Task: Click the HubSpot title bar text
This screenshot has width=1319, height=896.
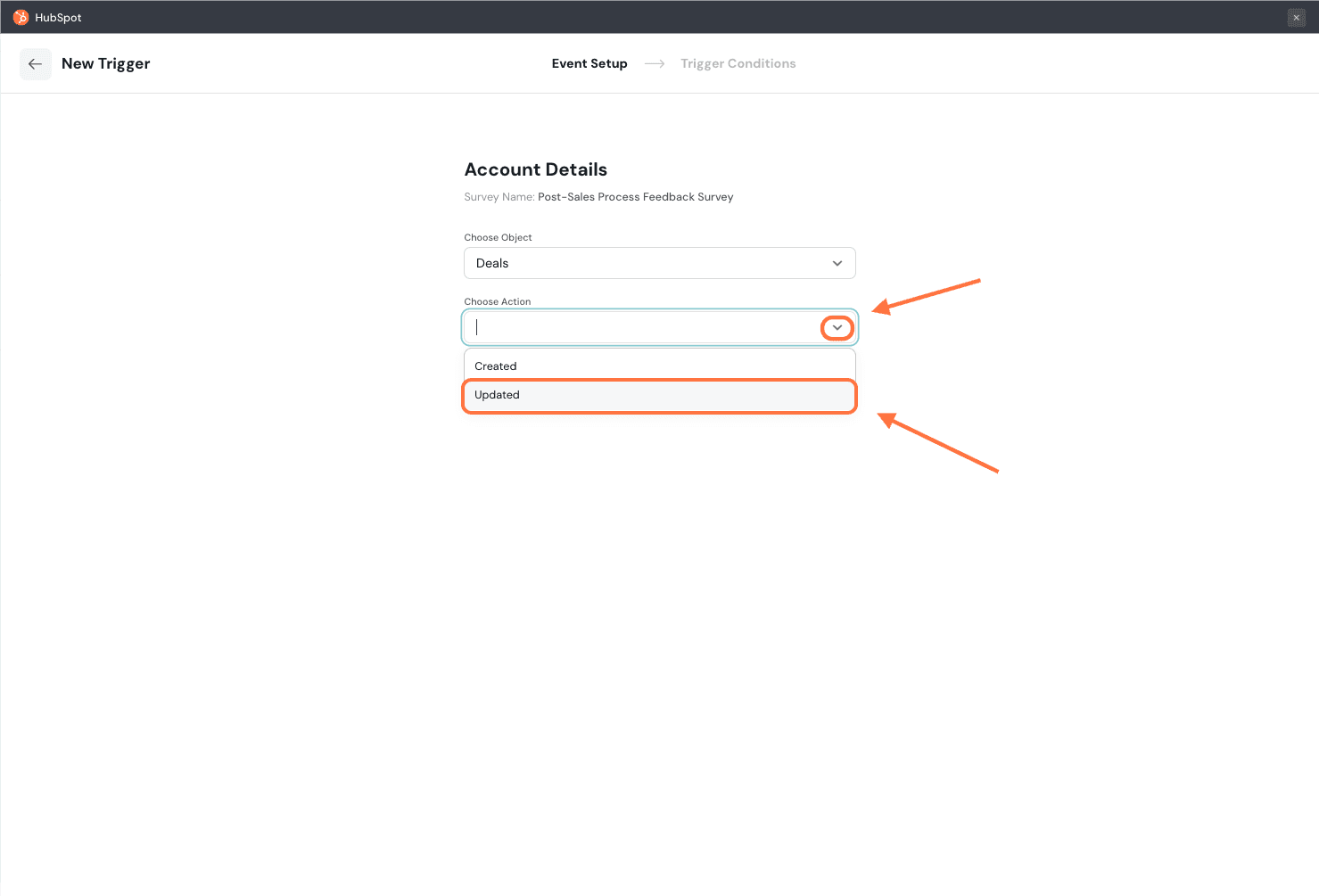Action: (58, 18)
